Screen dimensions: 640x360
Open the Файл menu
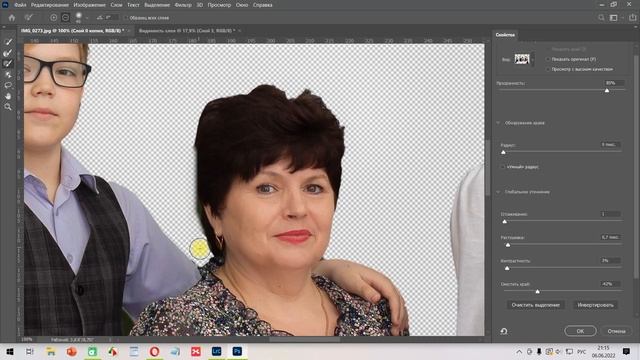(20, 5)
